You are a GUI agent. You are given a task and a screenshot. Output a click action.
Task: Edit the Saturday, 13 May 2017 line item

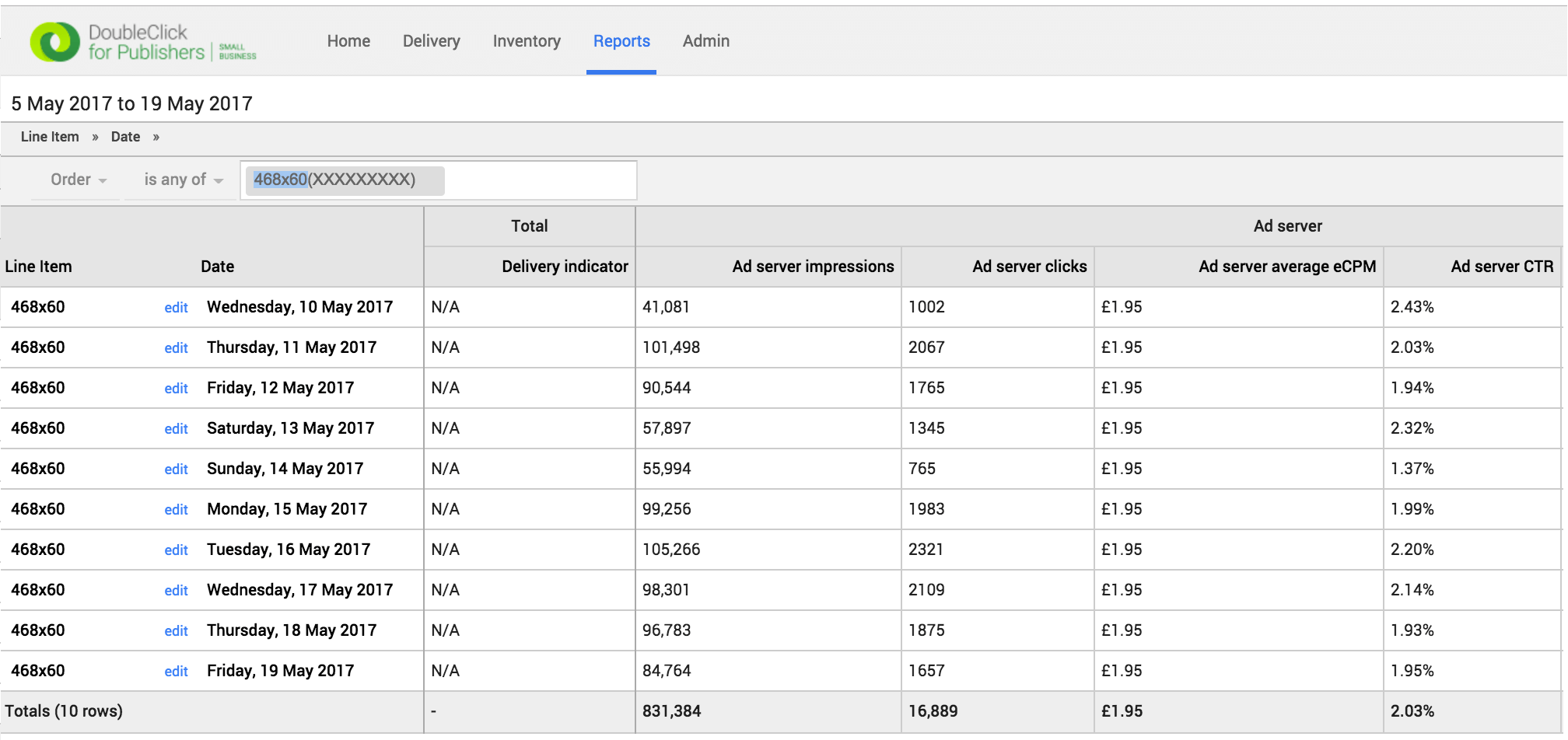point(176,429)
